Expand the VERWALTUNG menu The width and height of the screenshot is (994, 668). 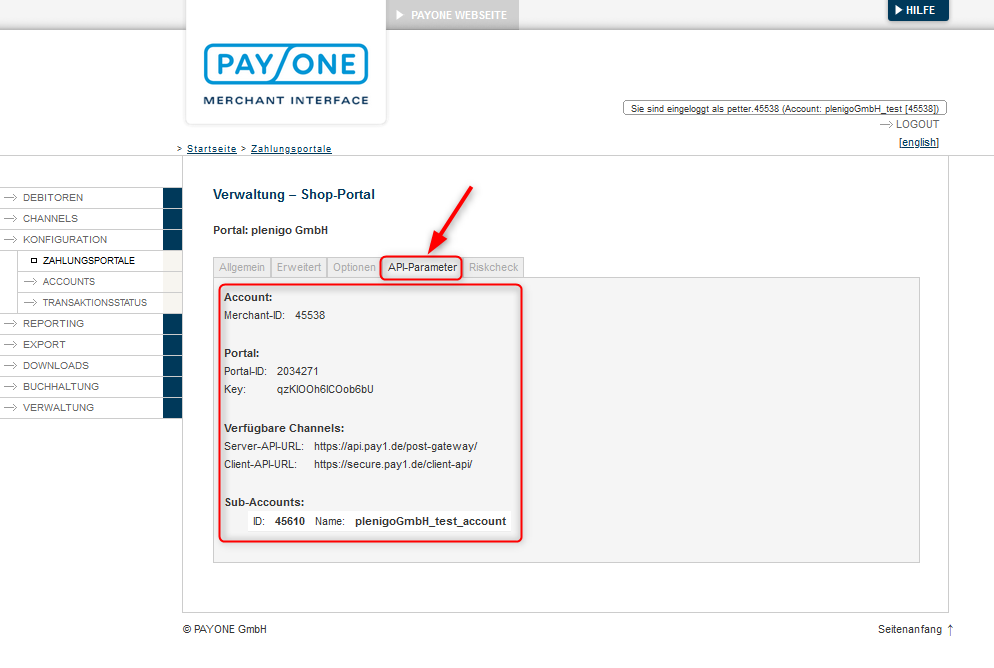58,407
